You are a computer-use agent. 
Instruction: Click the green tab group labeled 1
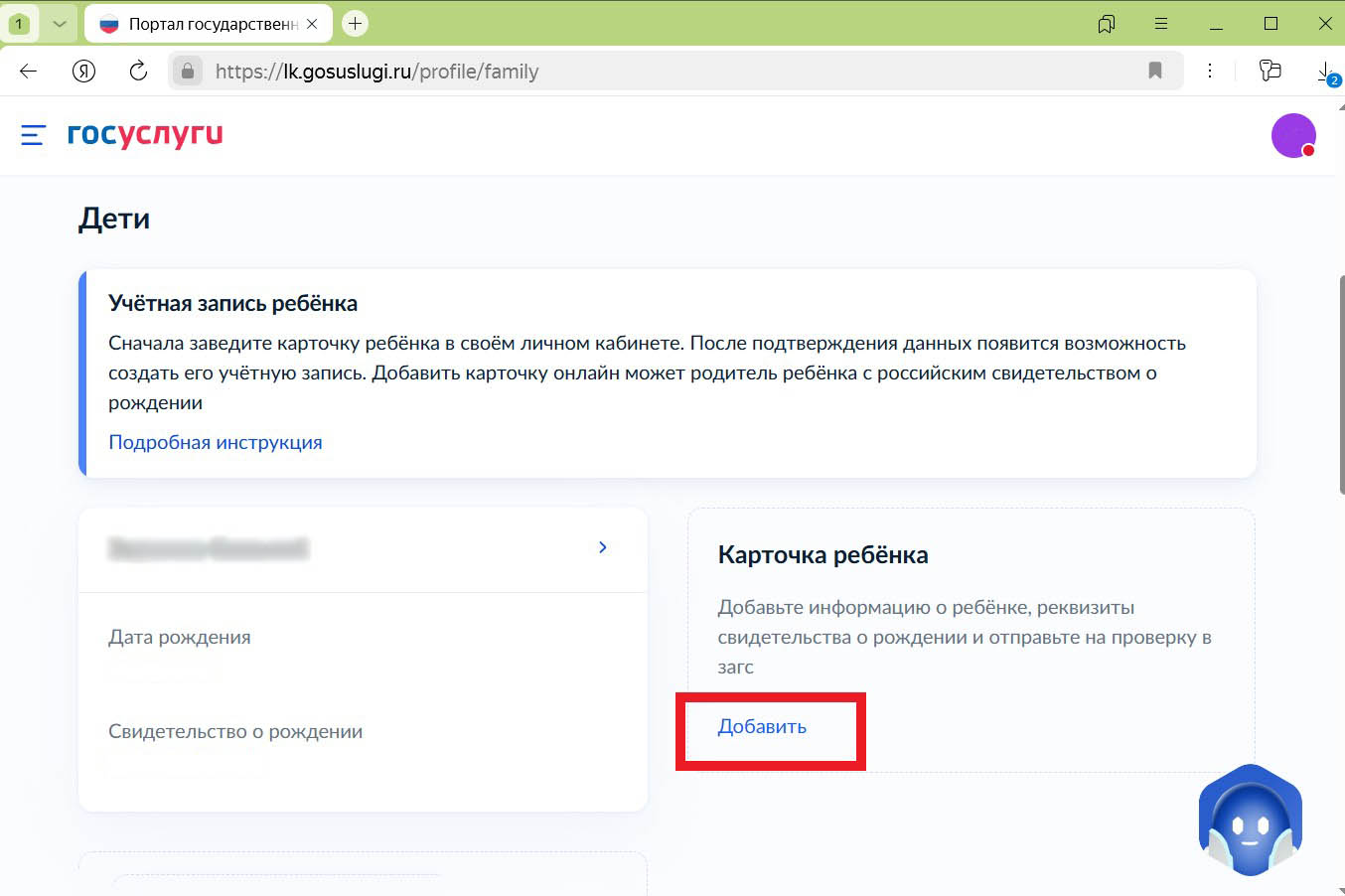(20, 22)
